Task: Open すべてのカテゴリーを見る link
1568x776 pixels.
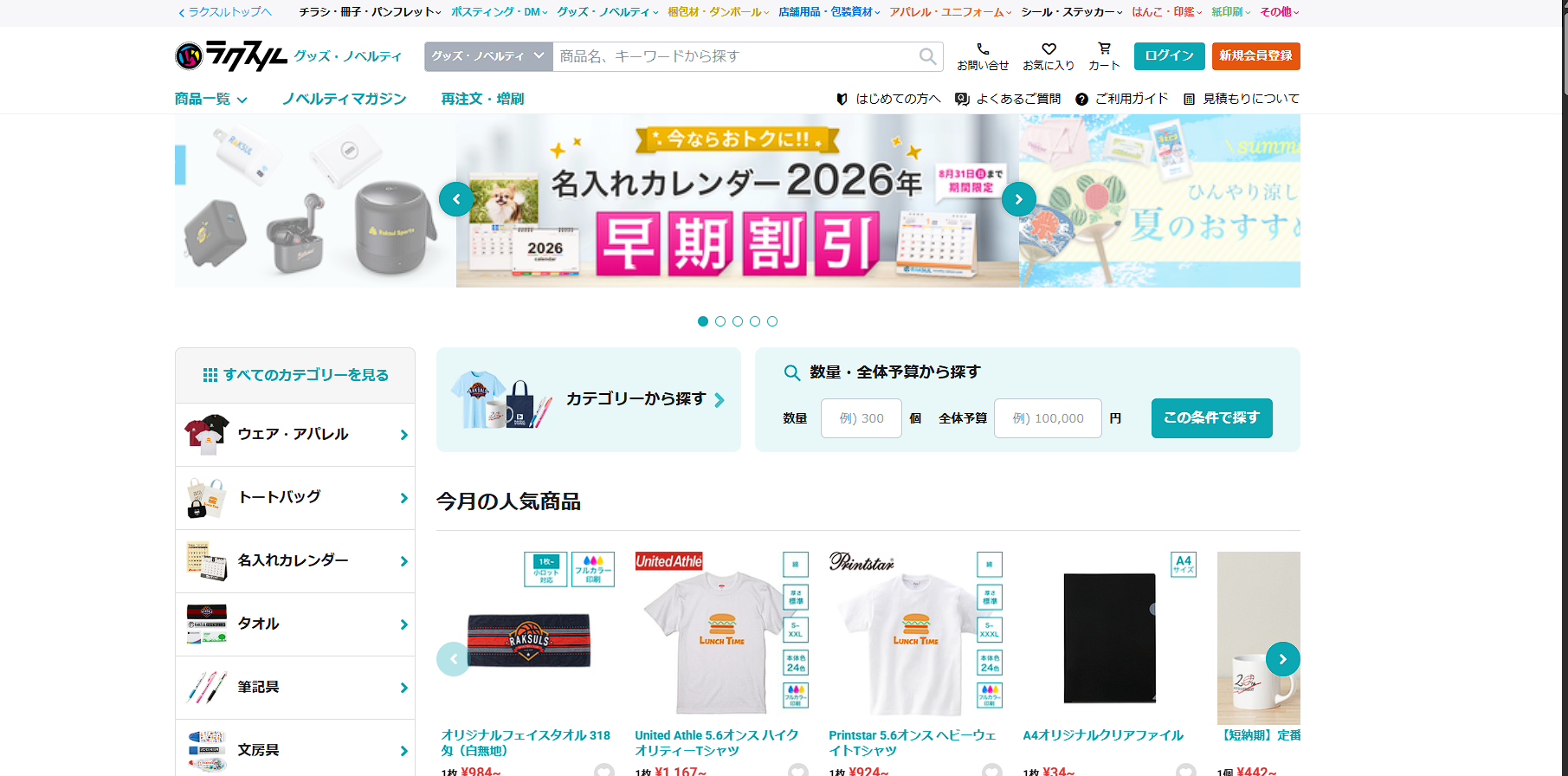Action: point(295,375)
